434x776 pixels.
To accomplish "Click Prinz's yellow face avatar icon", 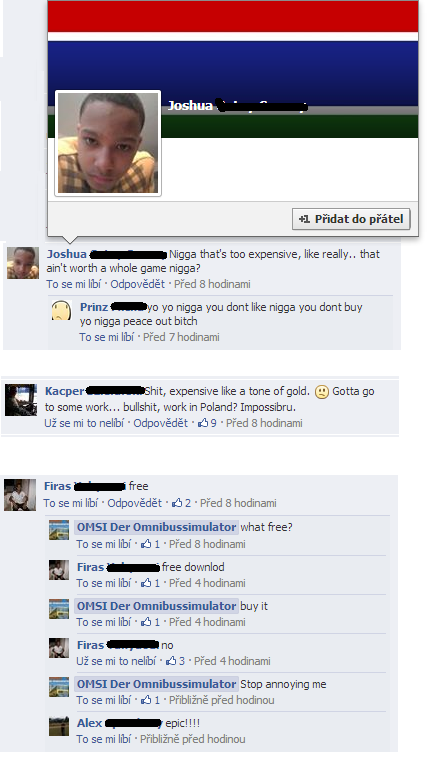I will pyautogui.click(x=61, y=310).
